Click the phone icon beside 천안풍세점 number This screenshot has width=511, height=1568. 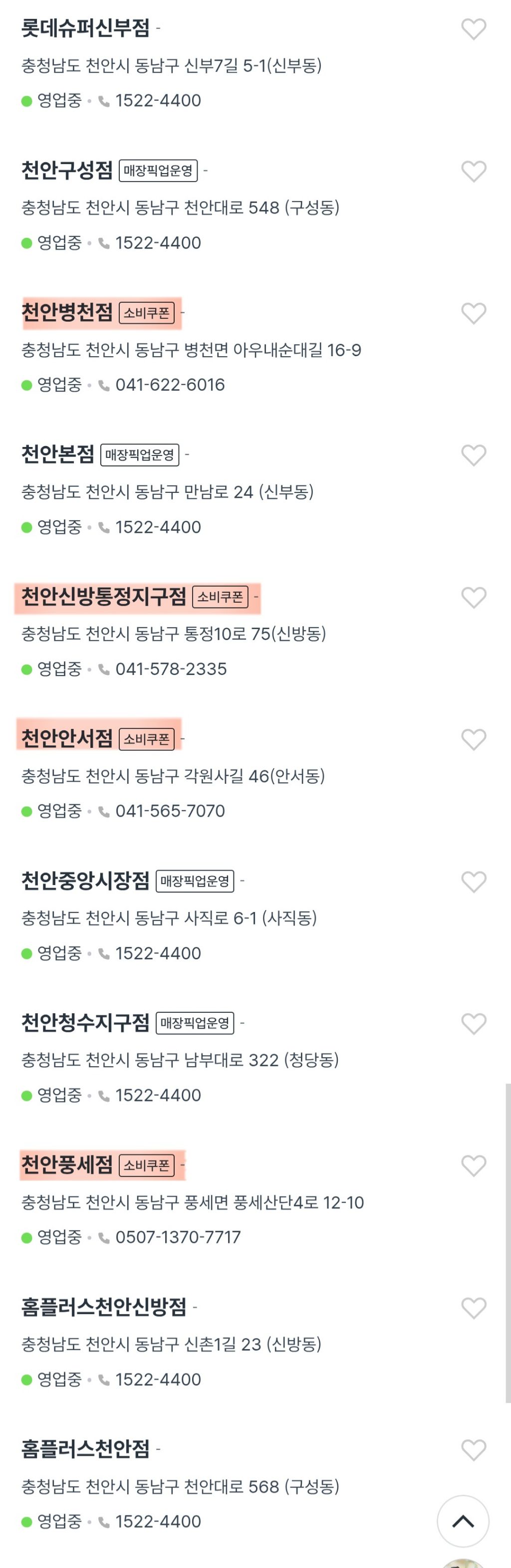pyautogui.click(x=103, y=1236)
